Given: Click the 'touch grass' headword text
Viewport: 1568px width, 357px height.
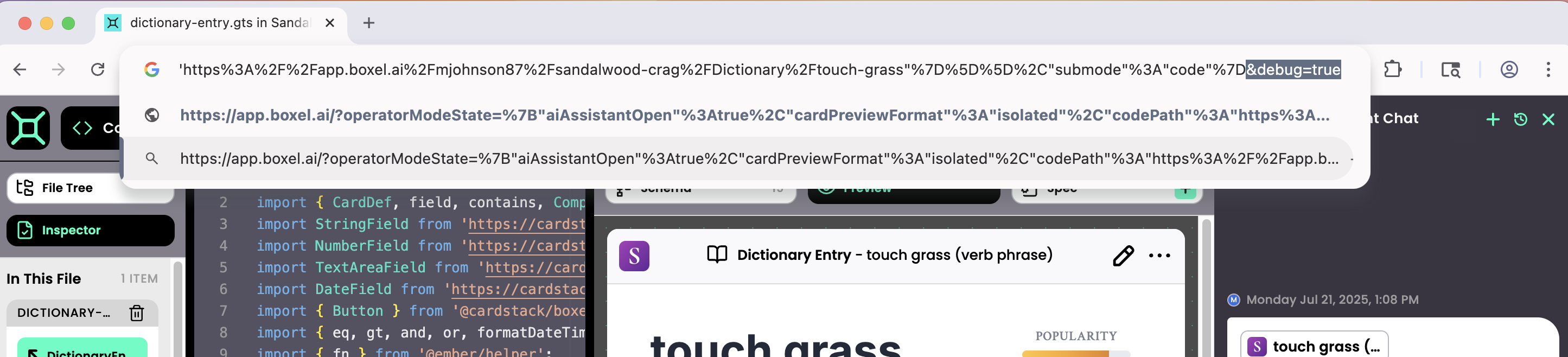Looking at the screenshot, I should pos(775,346).
